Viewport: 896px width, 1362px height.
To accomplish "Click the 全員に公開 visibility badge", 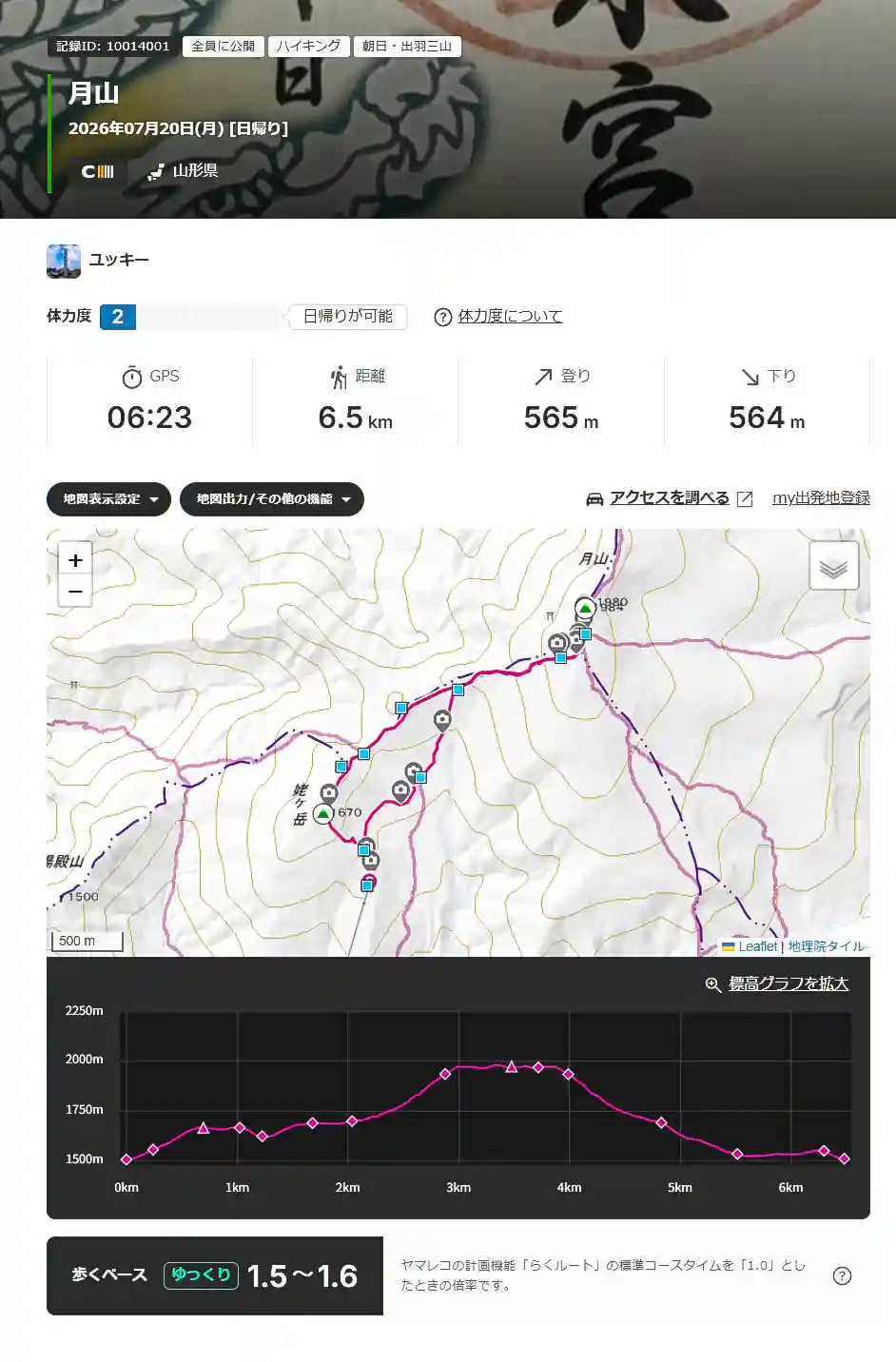I will pos(223,46).
